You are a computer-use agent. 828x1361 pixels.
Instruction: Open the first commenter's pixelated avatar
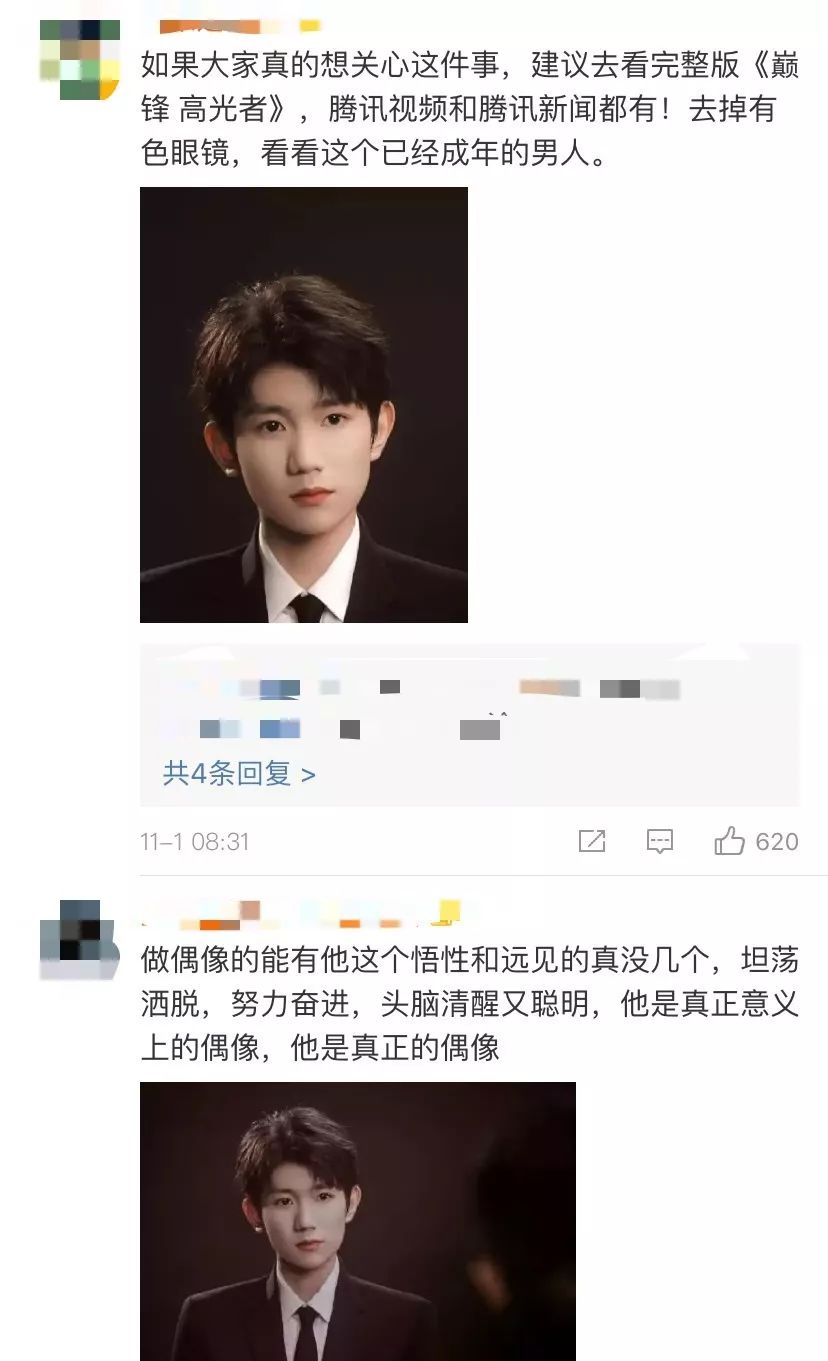point(80,60)
